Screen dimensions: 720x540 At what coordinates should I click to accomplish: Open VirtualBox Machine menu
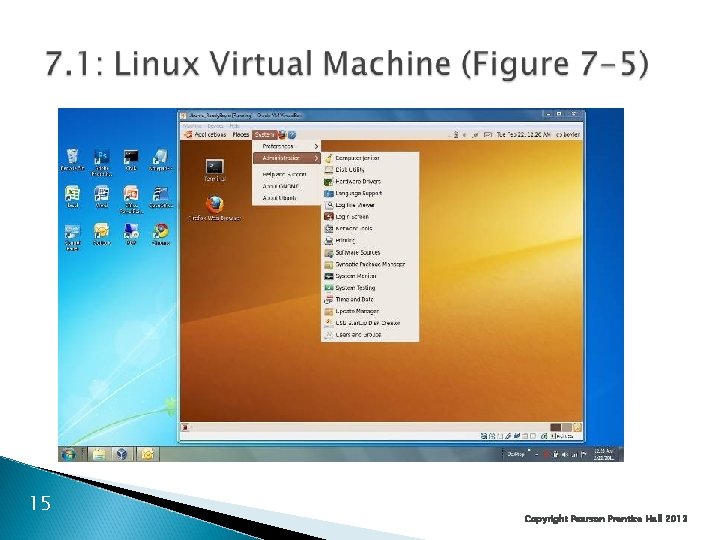[x=192, y=125]
